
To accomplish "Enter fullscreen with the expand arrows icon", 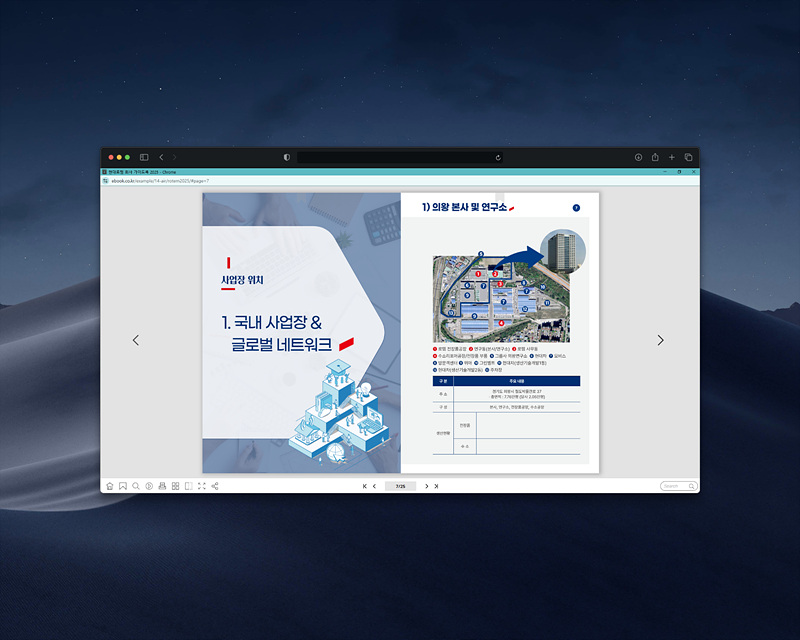I will [x=202, y=486].
